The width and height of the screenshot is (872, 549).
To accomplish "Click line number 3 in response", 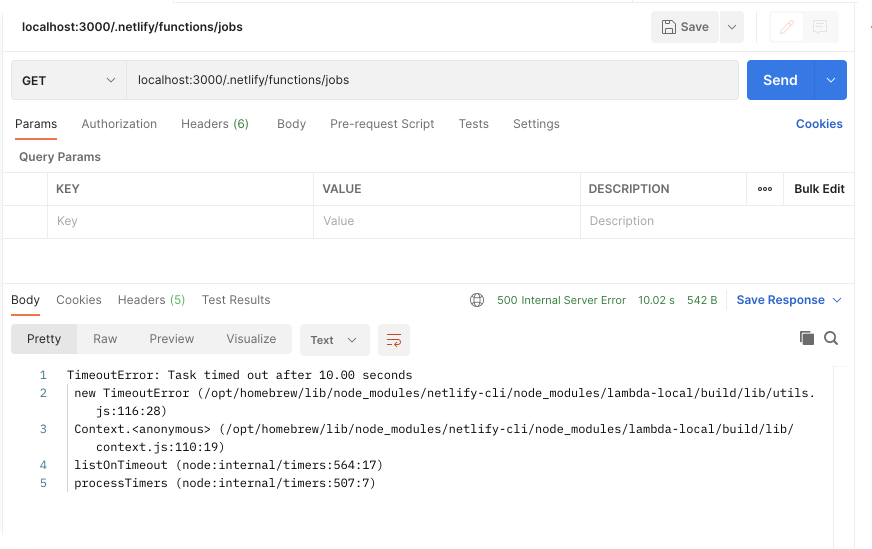I will [x=43, y=429].
